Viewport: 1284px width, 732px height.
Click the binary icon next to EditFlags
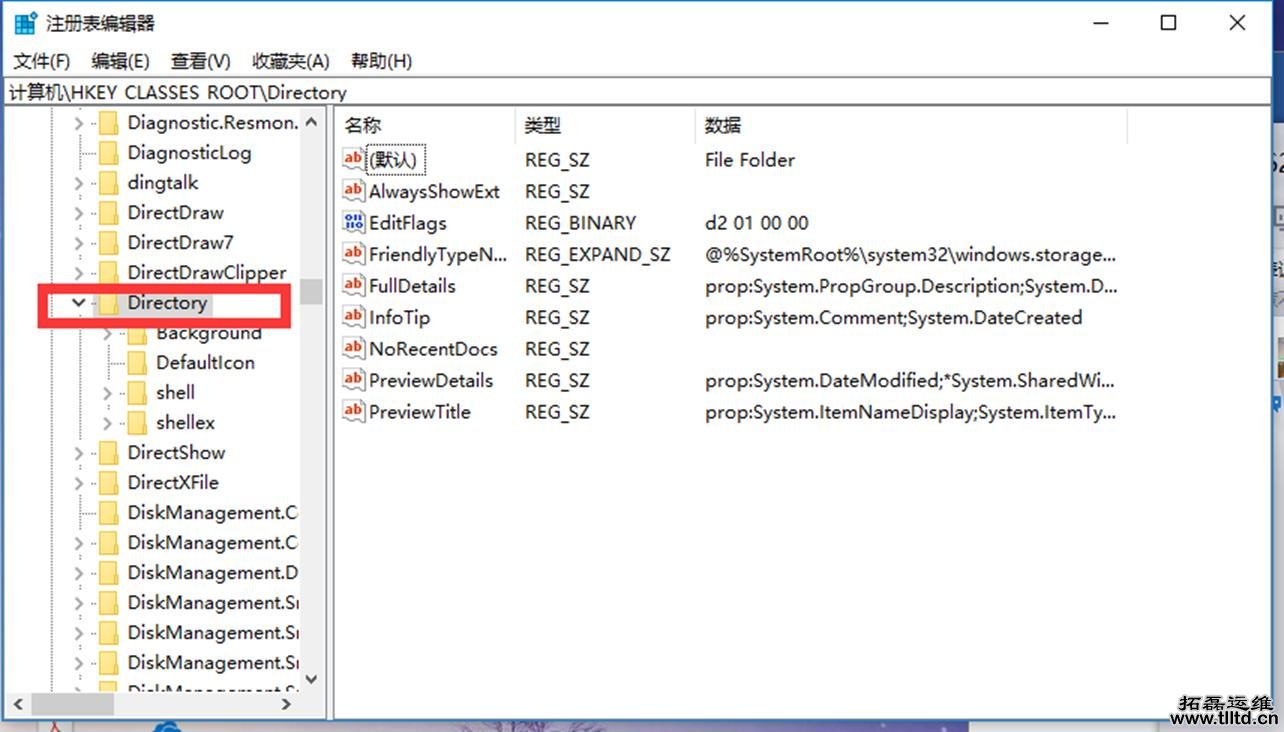tap(354, 223)
